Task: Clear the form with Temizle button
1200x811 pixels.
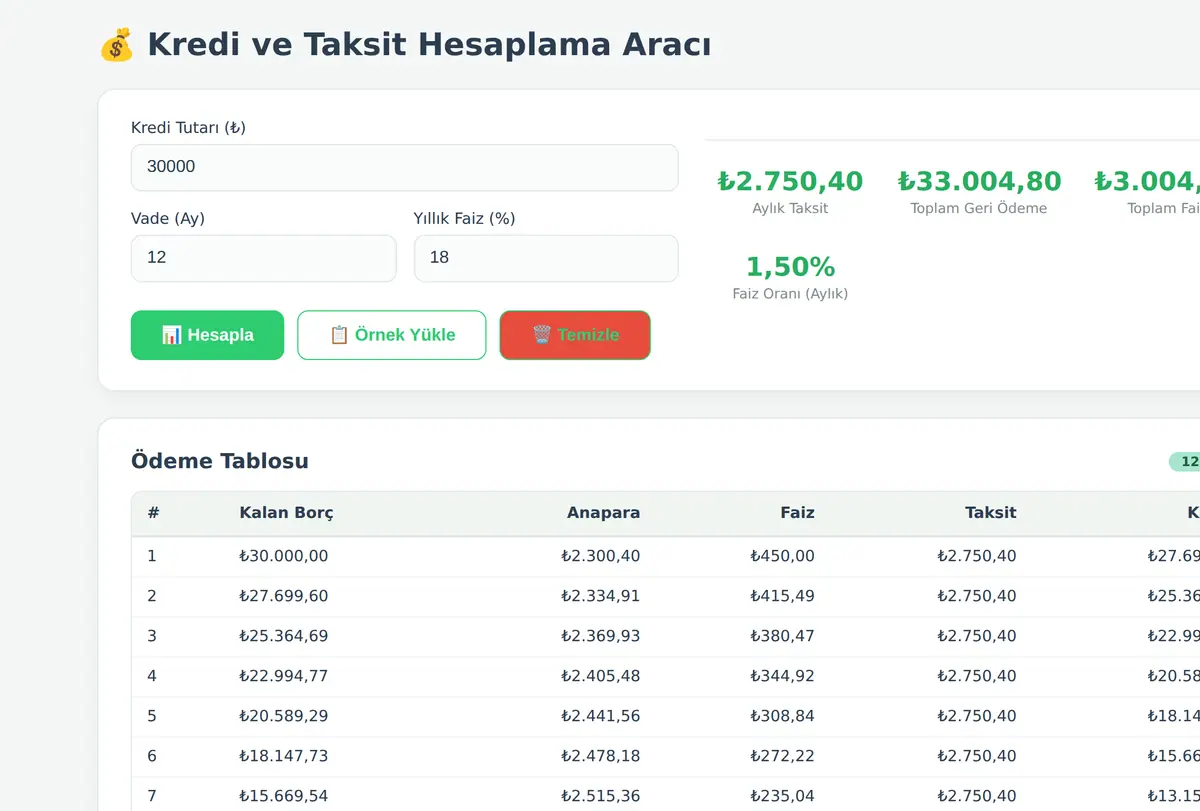Action: click(575, 335)
